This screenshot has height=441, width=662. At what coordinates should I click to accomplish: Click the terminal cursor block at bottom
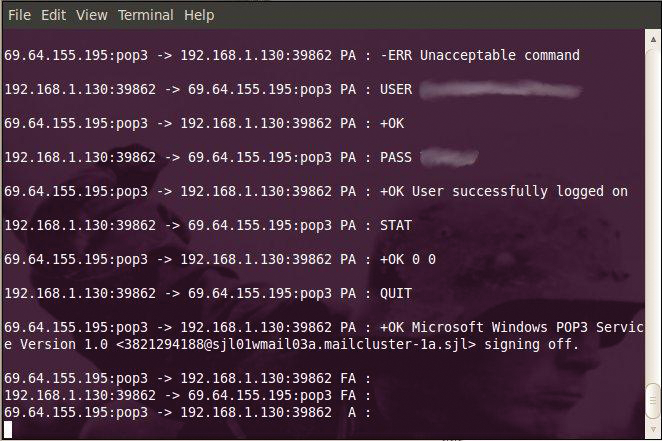(8, 430)
